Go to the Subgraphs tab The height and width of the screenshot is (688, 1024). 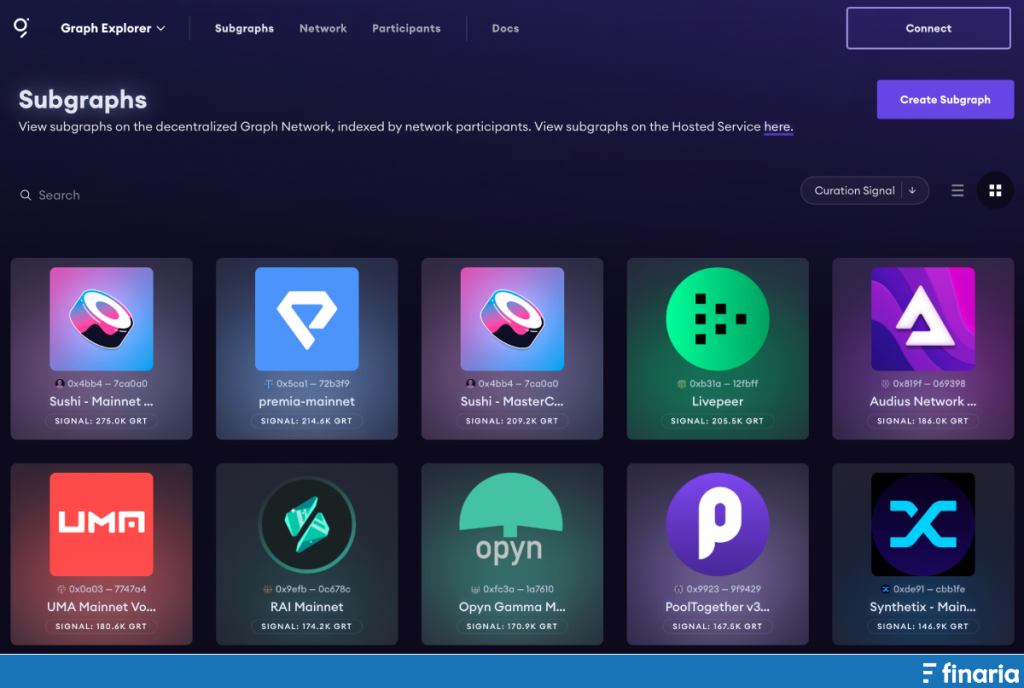click(244, 28)
